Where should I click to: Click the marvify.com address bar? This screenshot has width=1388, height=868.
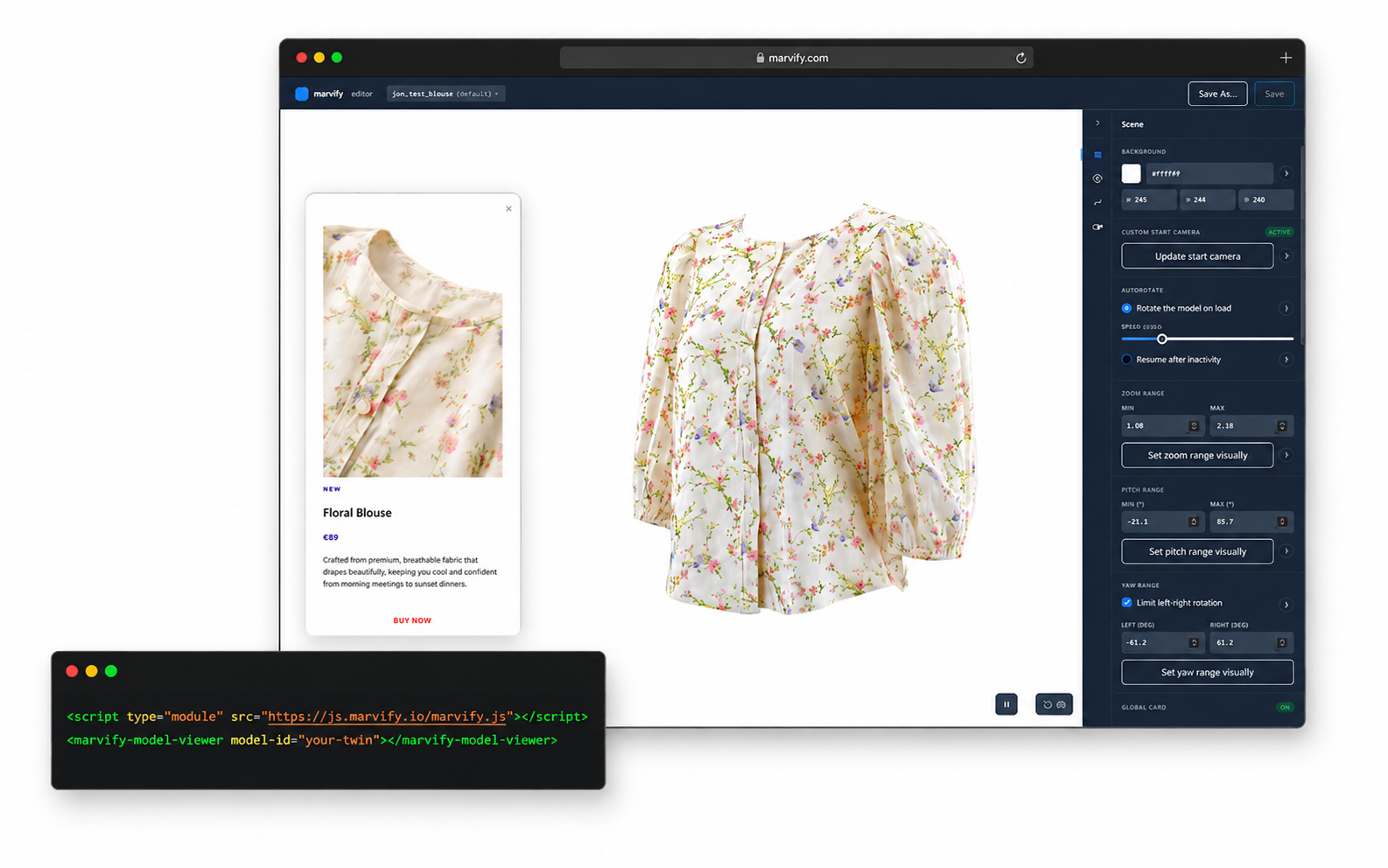point(796,58)
